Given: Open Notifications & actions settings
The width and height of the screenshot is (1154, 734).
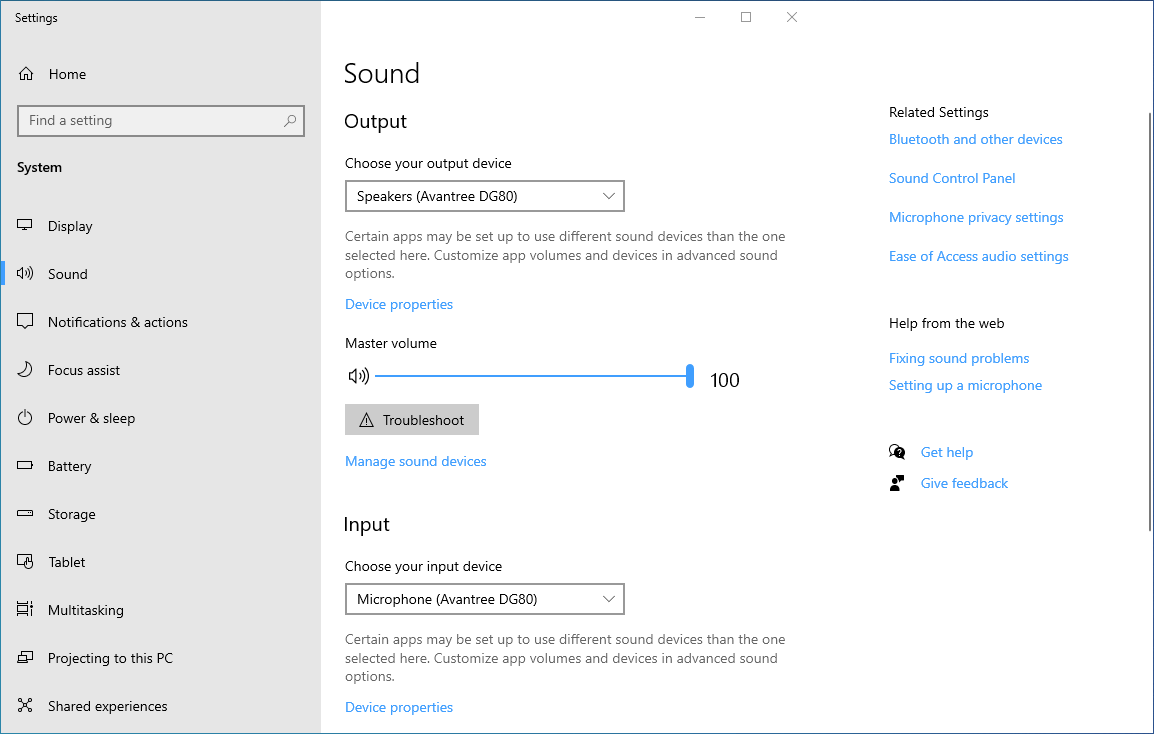Looking at the screenshot, I should coord(117,322).
